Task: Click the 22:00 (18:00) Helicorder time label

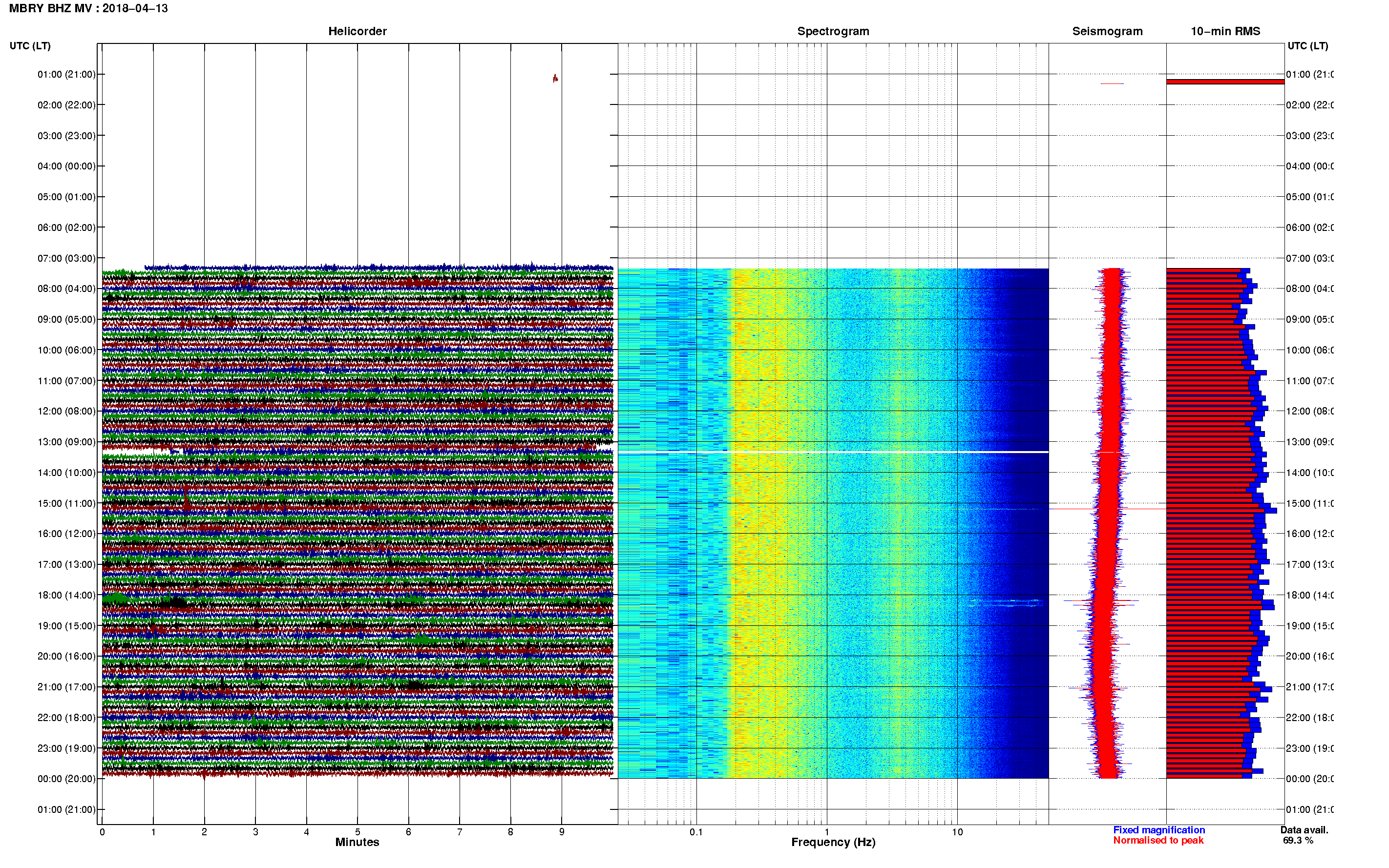Action: pyautogui.click(x=66, y=718)
